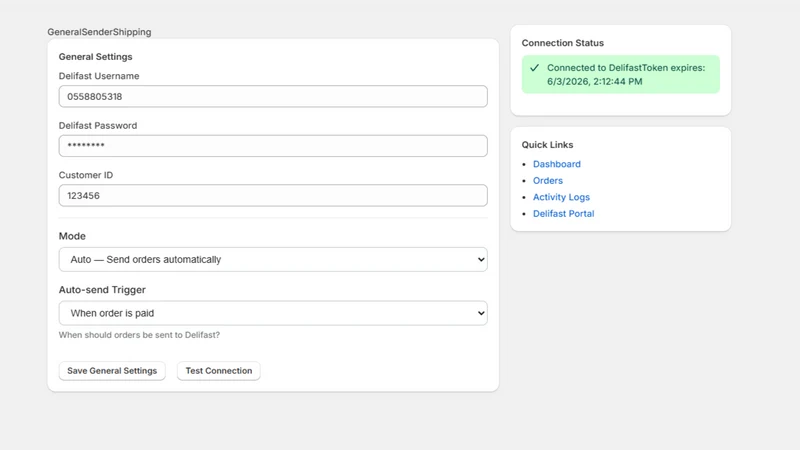Viewport: 800px width, 450px height.
Task: Focus the Delifast Password field
Action: [273, 146]
